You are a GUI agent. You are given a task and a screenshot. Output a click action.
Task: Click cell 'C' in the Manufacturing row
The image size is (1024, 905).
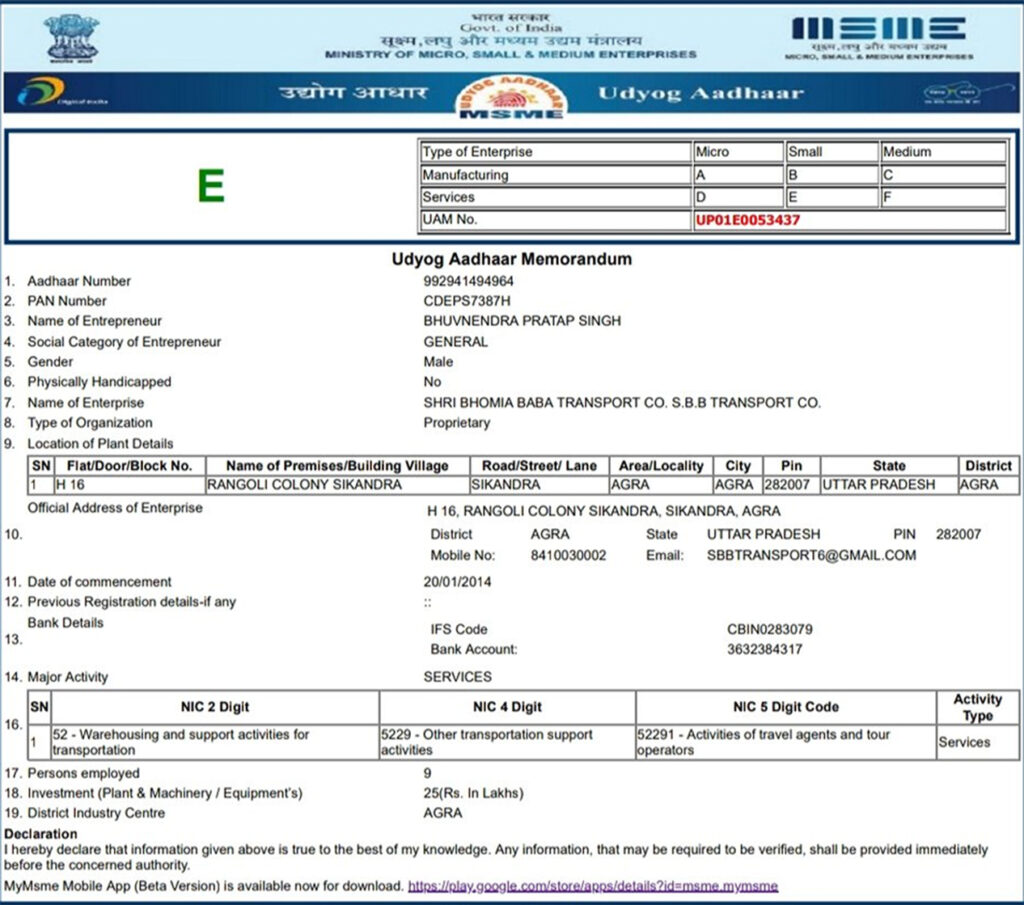tap(943, 175)
